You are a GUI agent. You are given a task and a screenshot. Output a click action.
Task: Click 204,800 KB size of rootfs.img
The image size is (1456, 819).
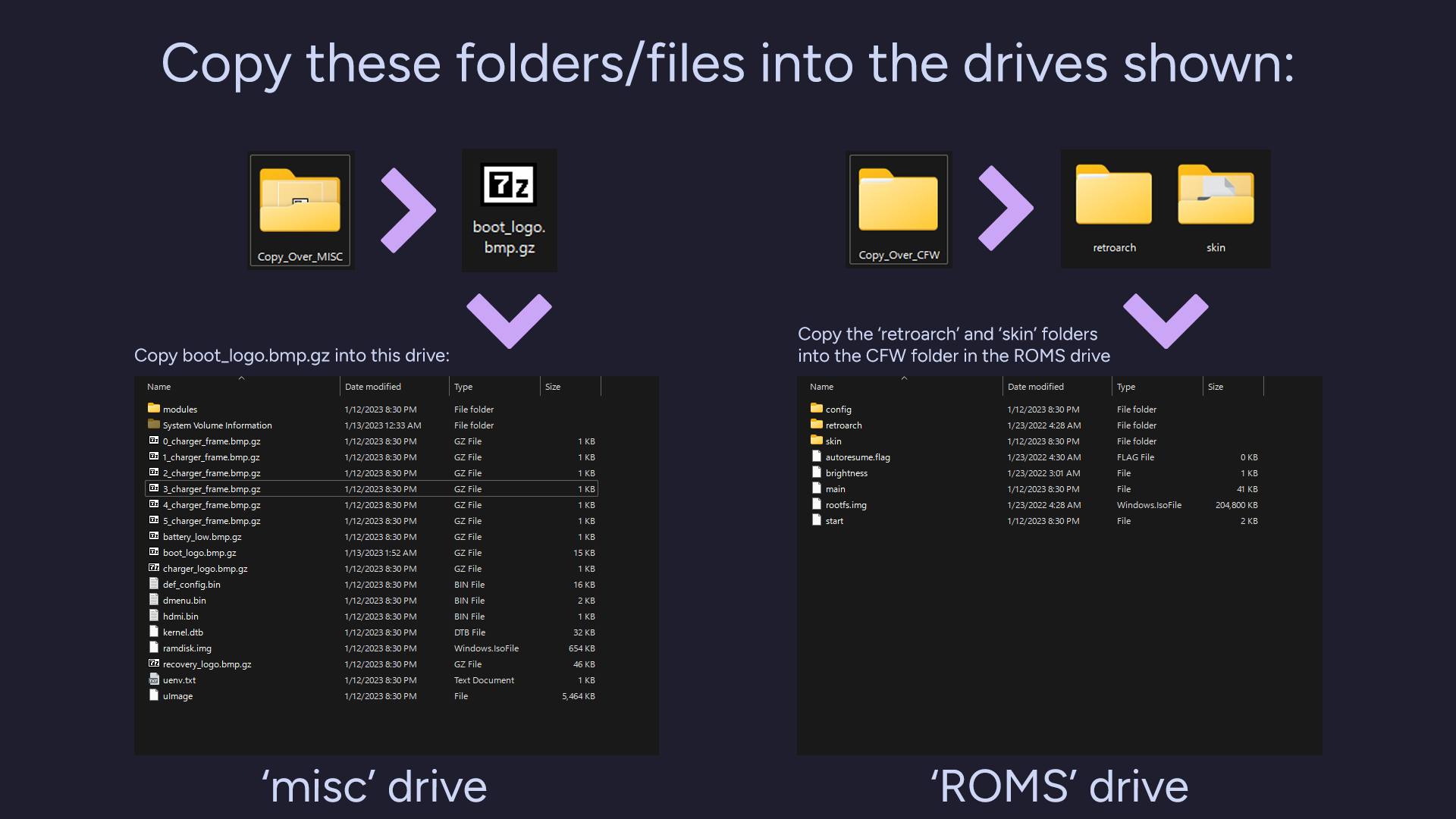[x=1236, y=505]
